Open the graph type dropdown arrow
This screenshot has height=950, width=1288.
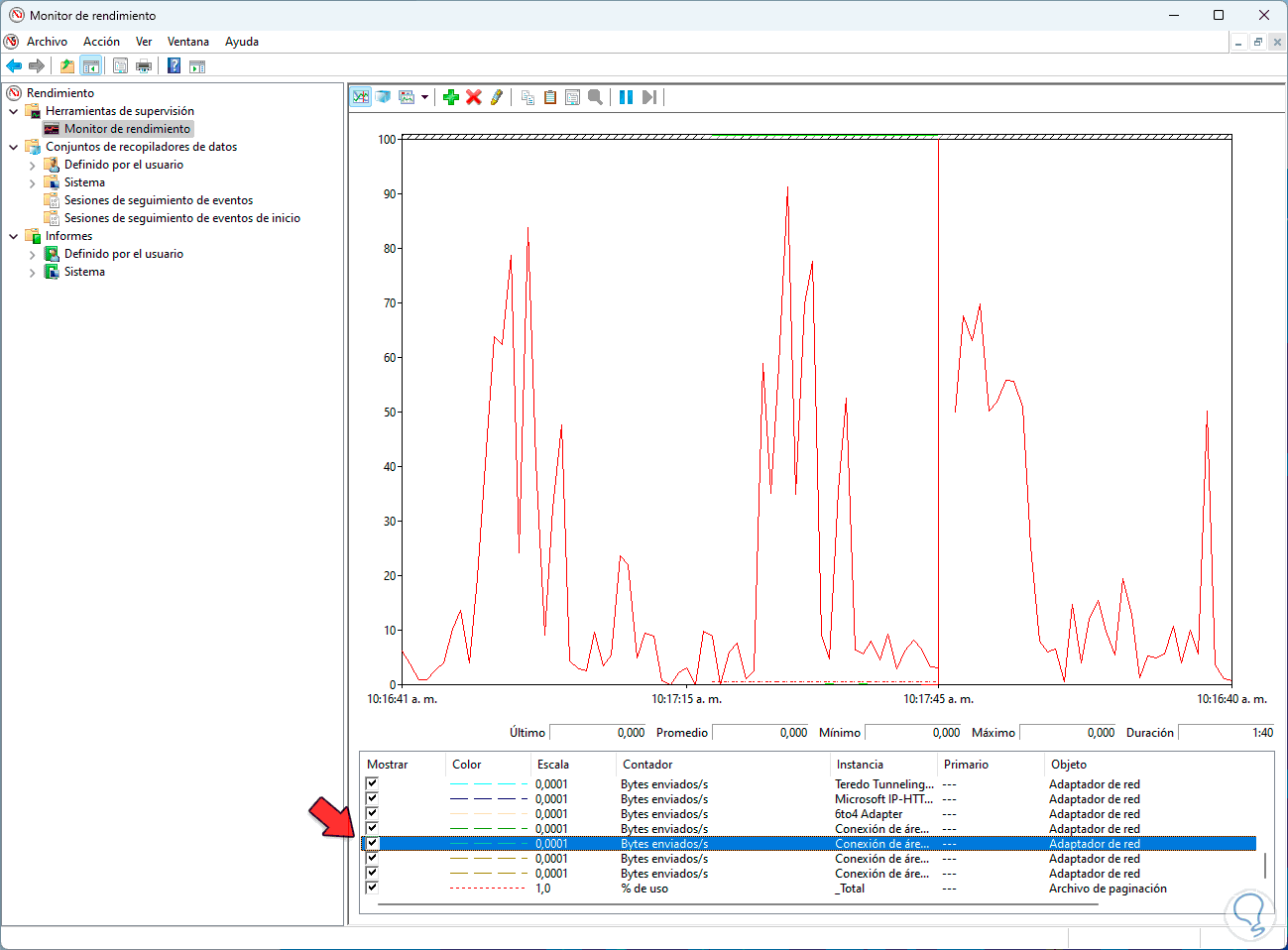(x=424, y=97)
